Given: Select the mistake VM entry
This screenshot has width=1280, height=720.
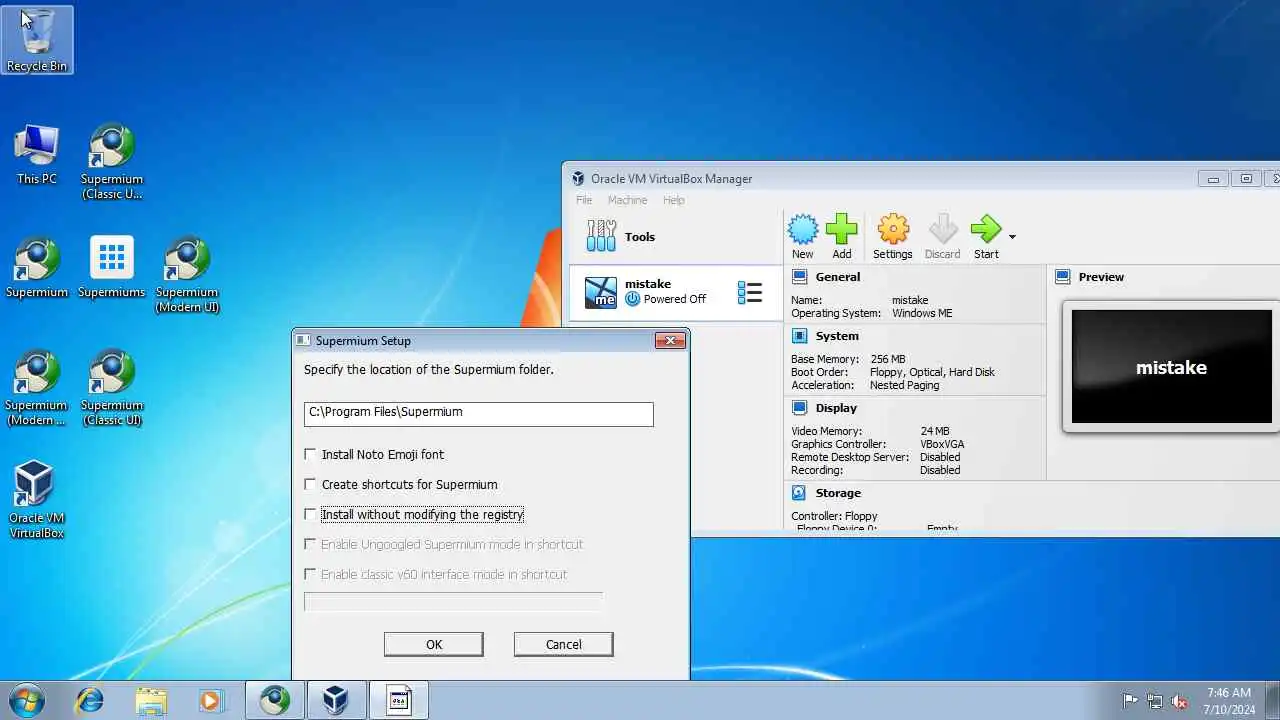Looking at the screenshot, I should (676, 292).
